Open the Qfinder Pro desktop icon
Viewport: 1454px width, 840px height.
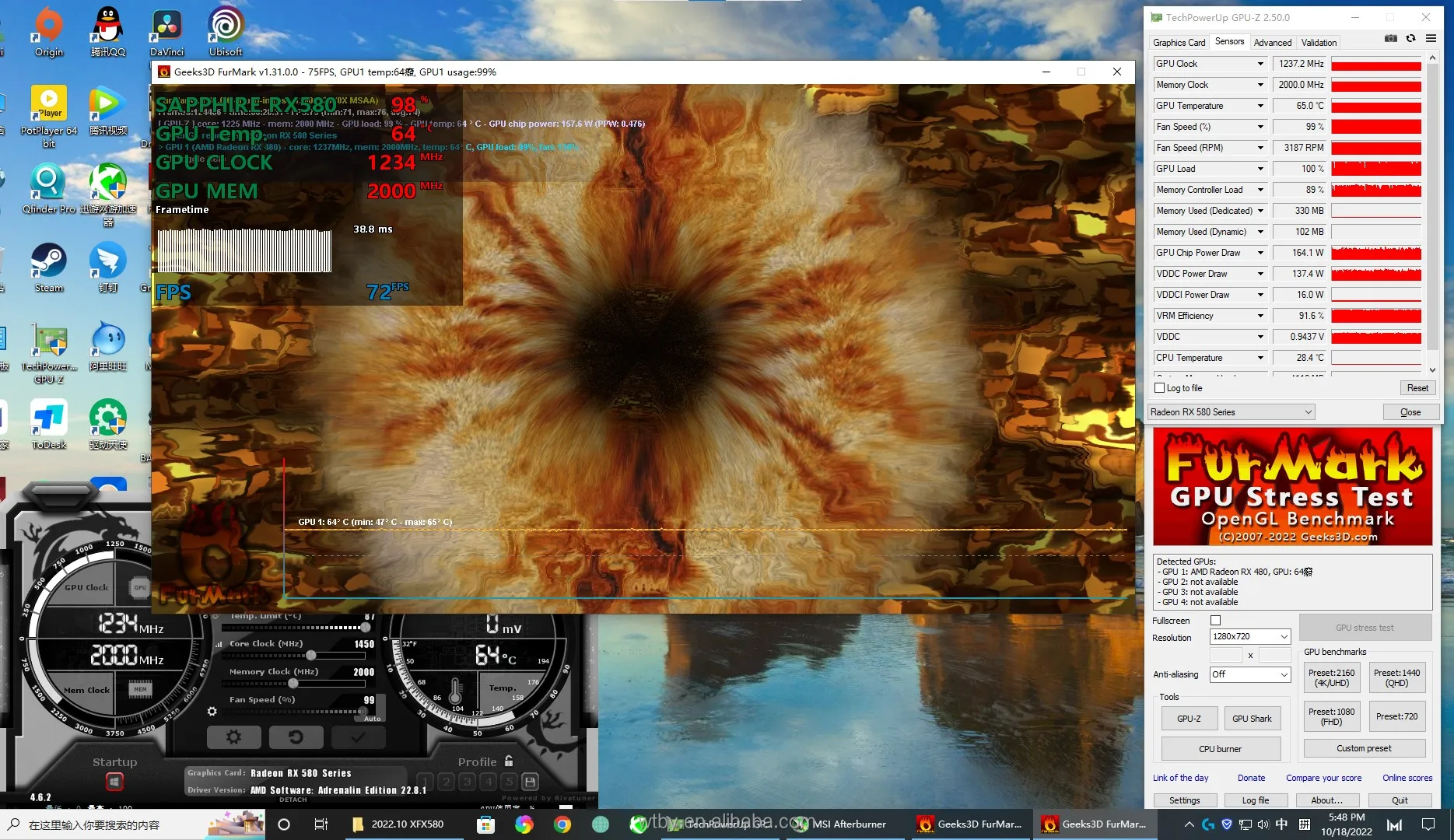[49, 189]
